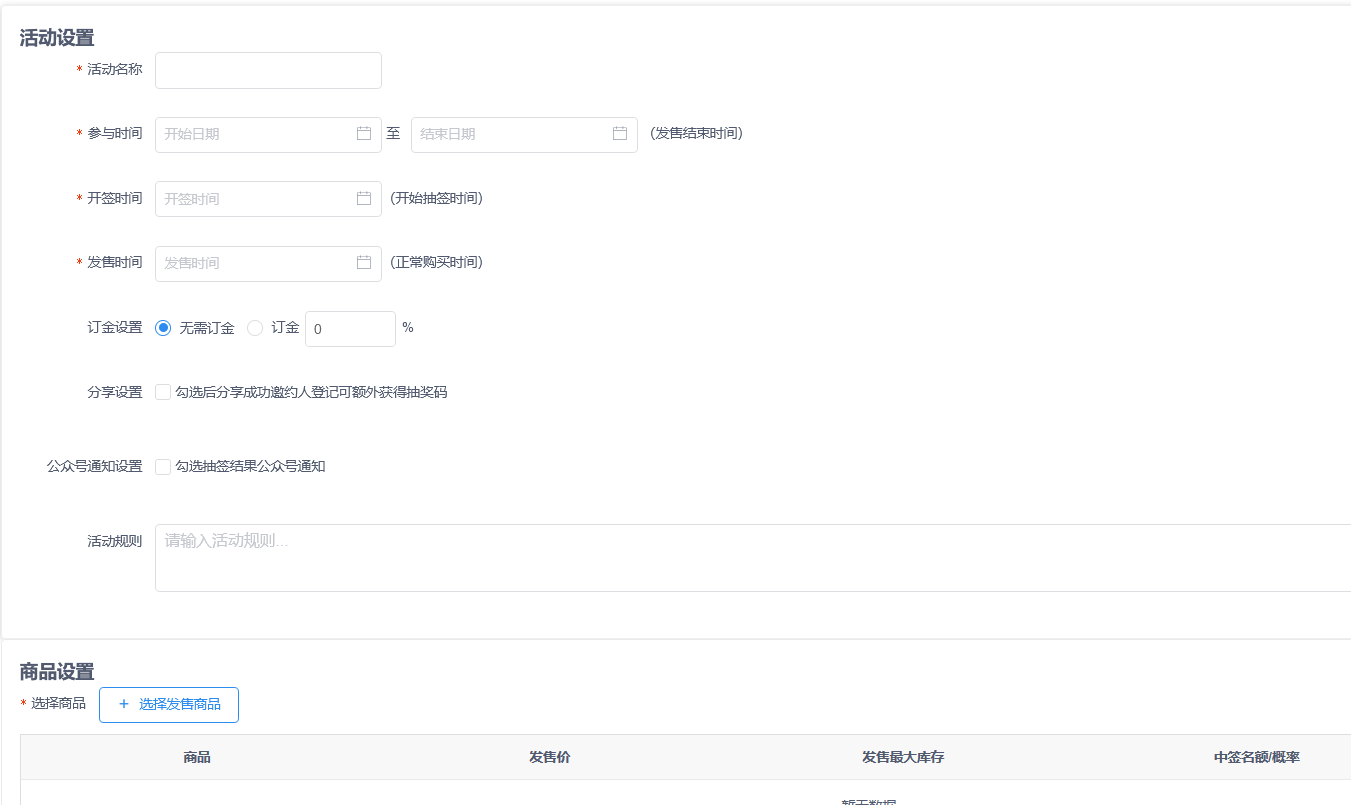Click plus icon on 选择发售商品 button
Viewport: 1351px width, 805px height.
tap(124, 704)
